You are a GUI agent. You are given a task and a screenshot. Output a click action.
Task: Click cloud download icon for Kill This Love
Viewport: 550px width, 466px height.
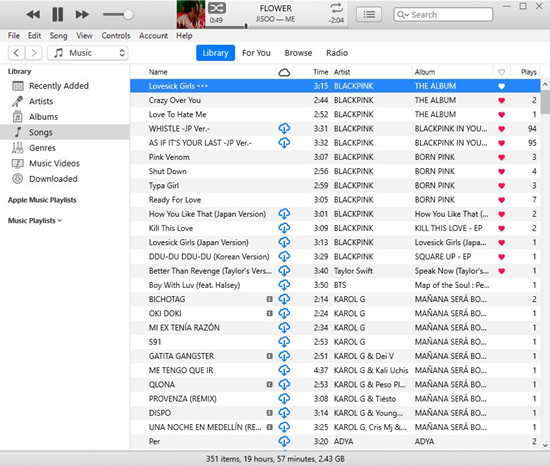(x=284, y=228)
